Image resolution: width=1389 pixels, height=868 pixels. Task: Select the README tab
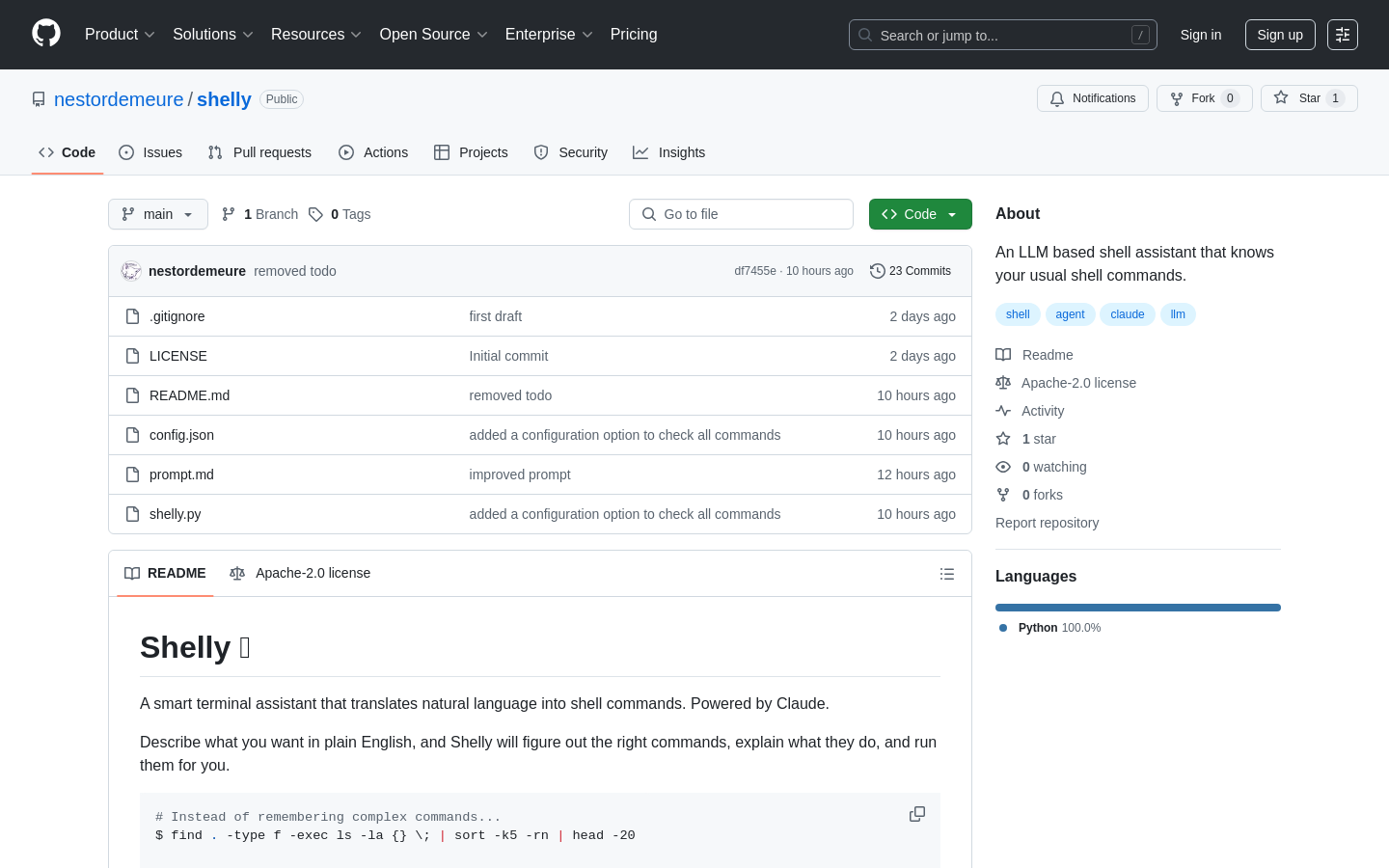[x=165, y=573]
